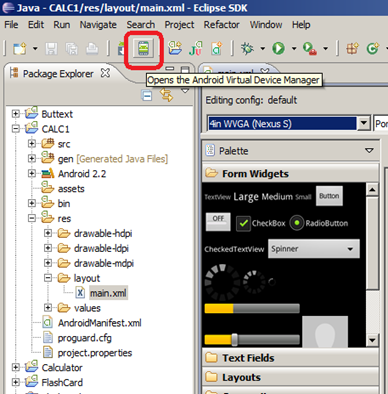Expand the Android 2.2 library
The height and width of the screenshot is (394, 388).
tap(32, 173)
